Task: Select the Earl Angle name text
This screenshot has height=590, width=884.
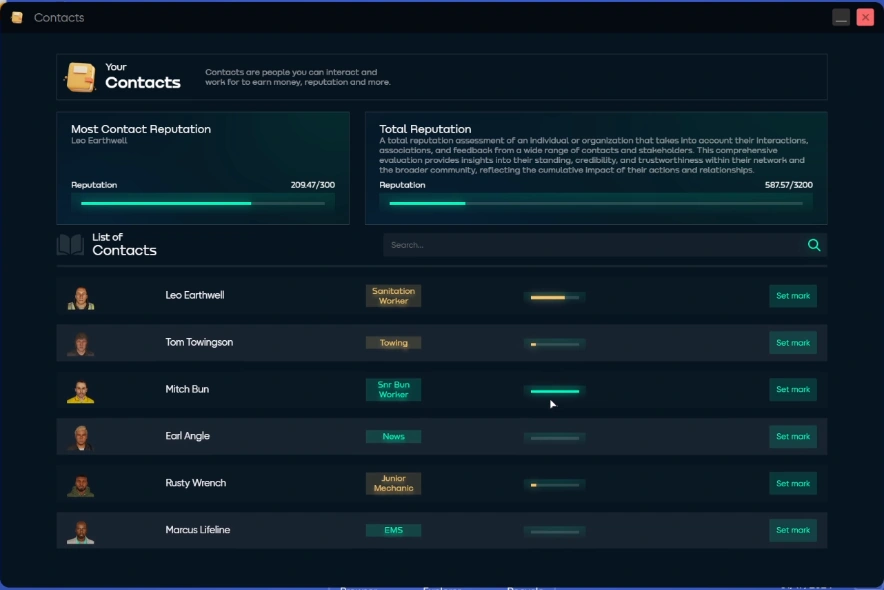Action: point(187,436)
